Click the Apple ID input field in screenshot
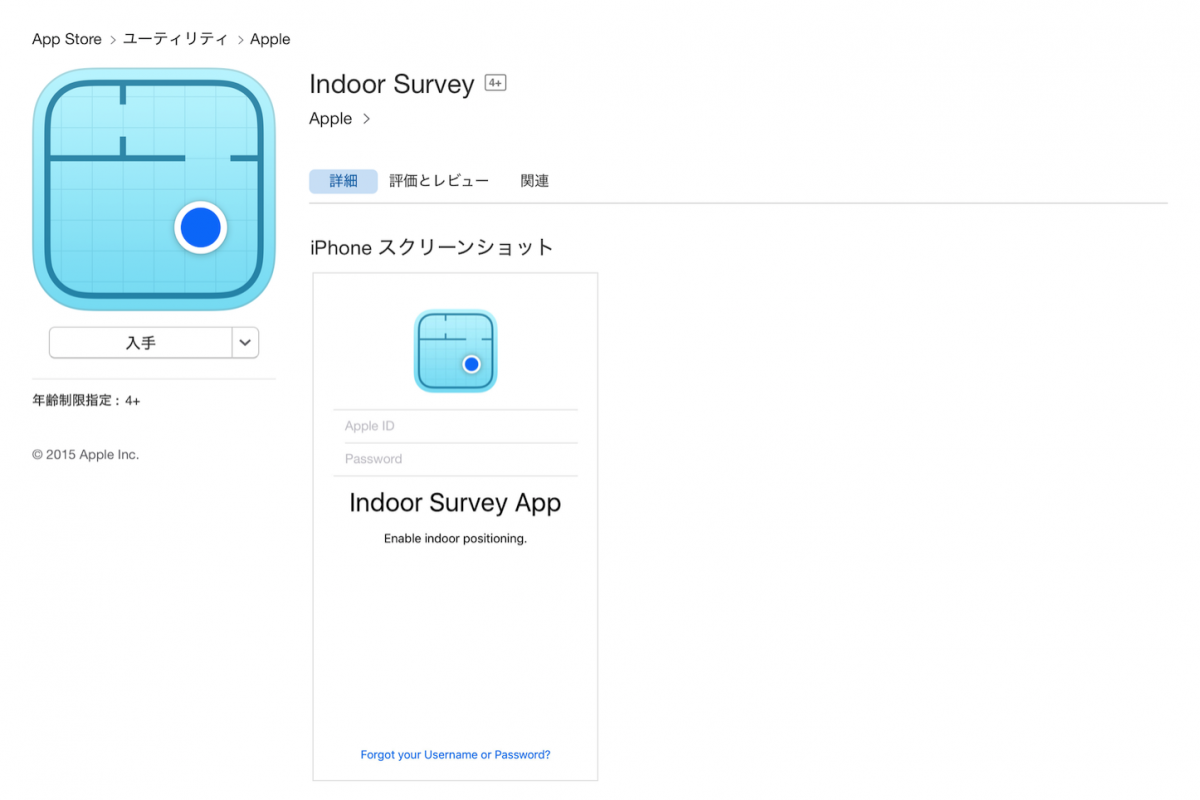Viewport: 1200px width, 800px height. tap(455, 425)
